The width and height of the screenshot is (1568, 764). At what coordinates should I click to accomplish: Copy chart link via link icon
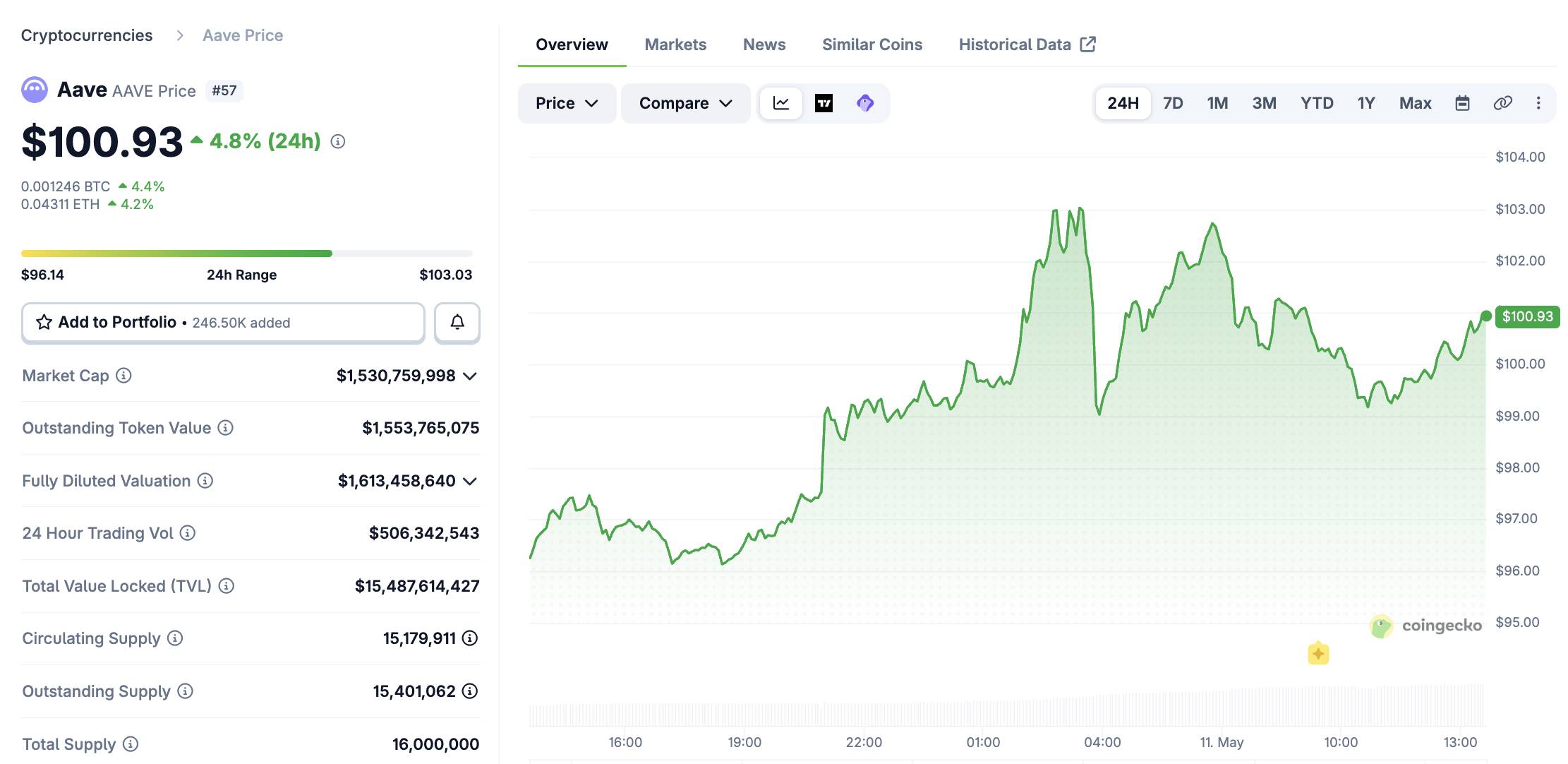(x=1503, y=103)
